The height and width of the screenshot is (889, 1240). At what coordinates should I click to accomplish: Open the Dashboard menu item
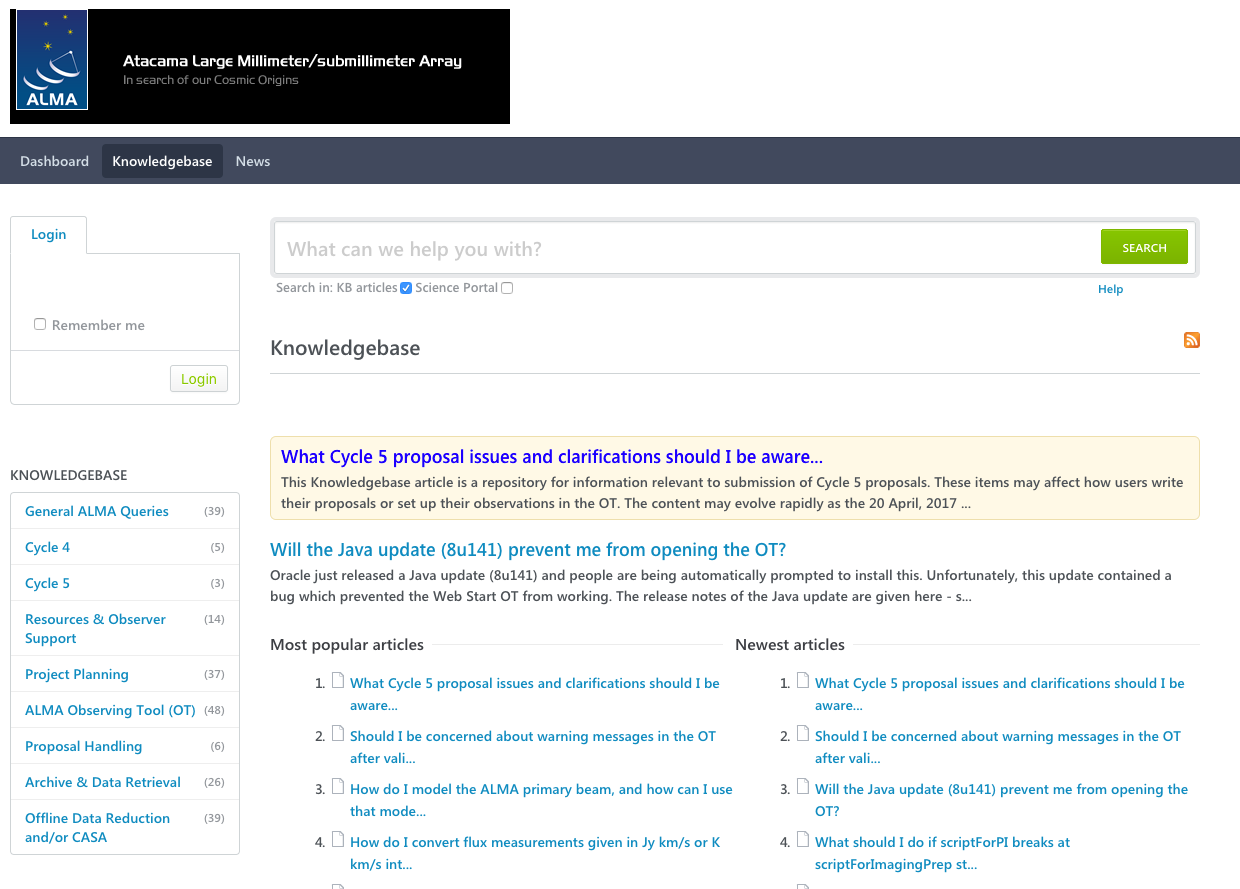54,161
